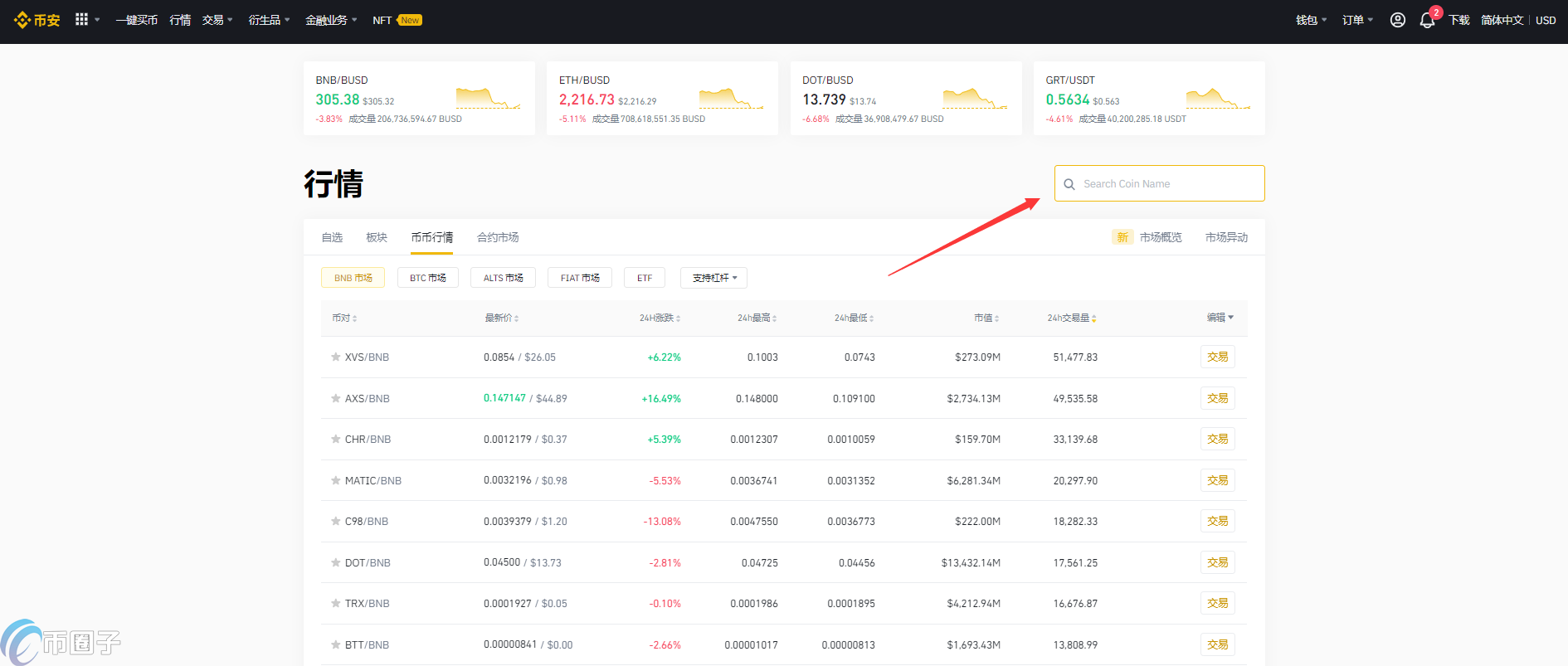This screenshot has height=666, width=1568.
Task: Focus the Search Coin Name field
Action: 1160,183
